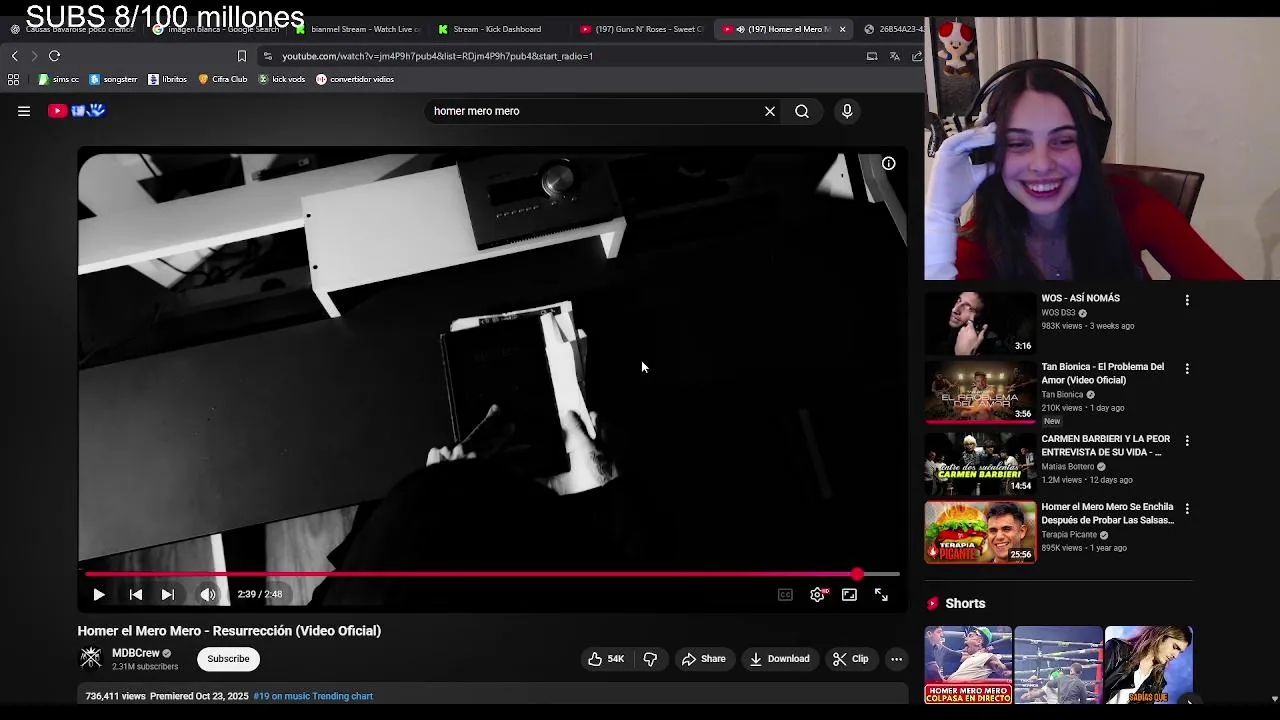This screenshot has width=1280, height=720.
Task: Like the video with 54K thumbs up
Action: point(606,659)
